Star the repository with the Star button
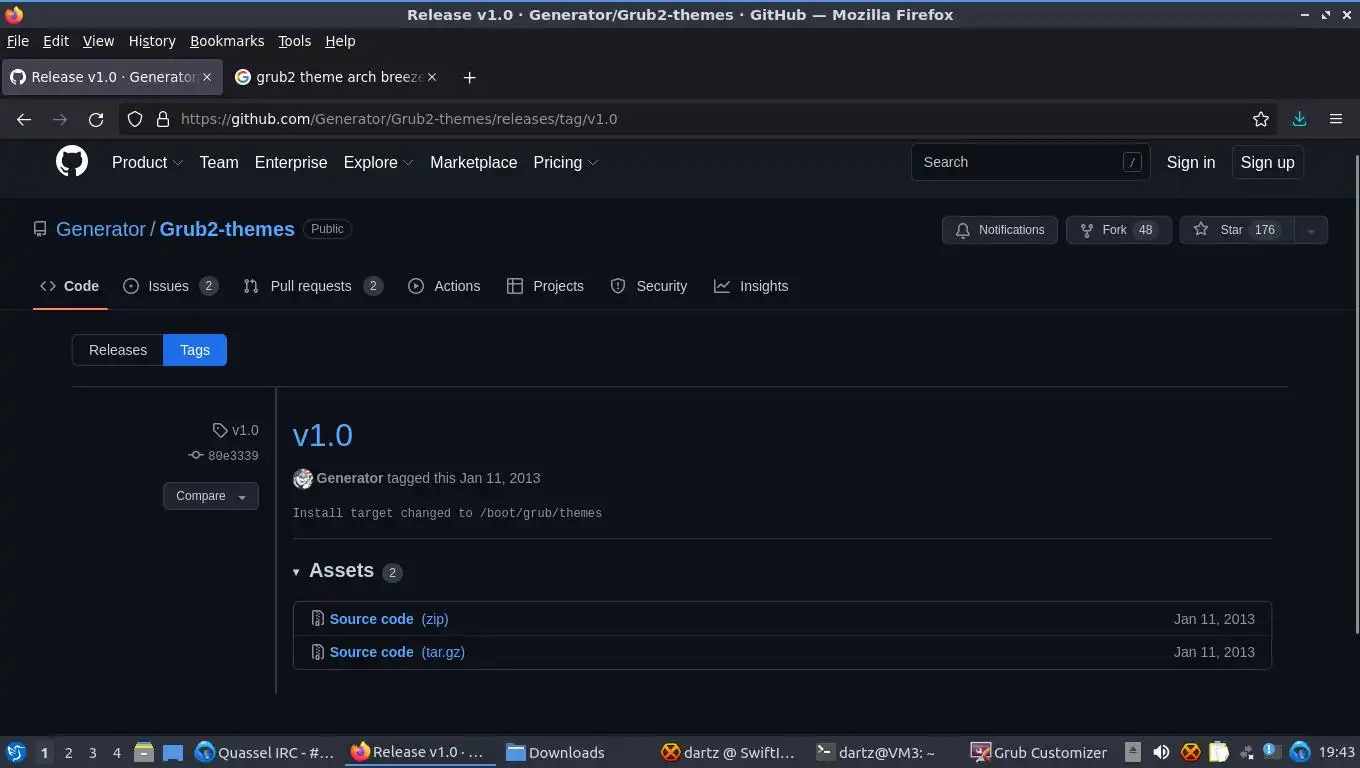 (1237, 230)
